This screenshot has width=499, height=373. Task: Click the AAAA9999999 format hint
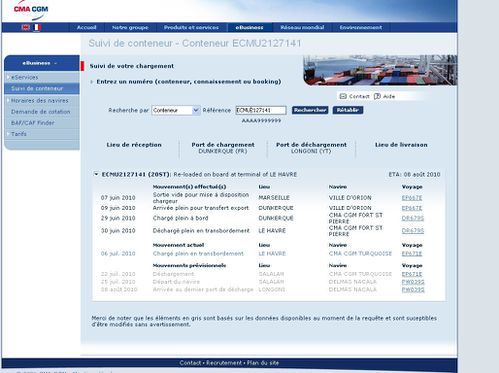(261, 120)
